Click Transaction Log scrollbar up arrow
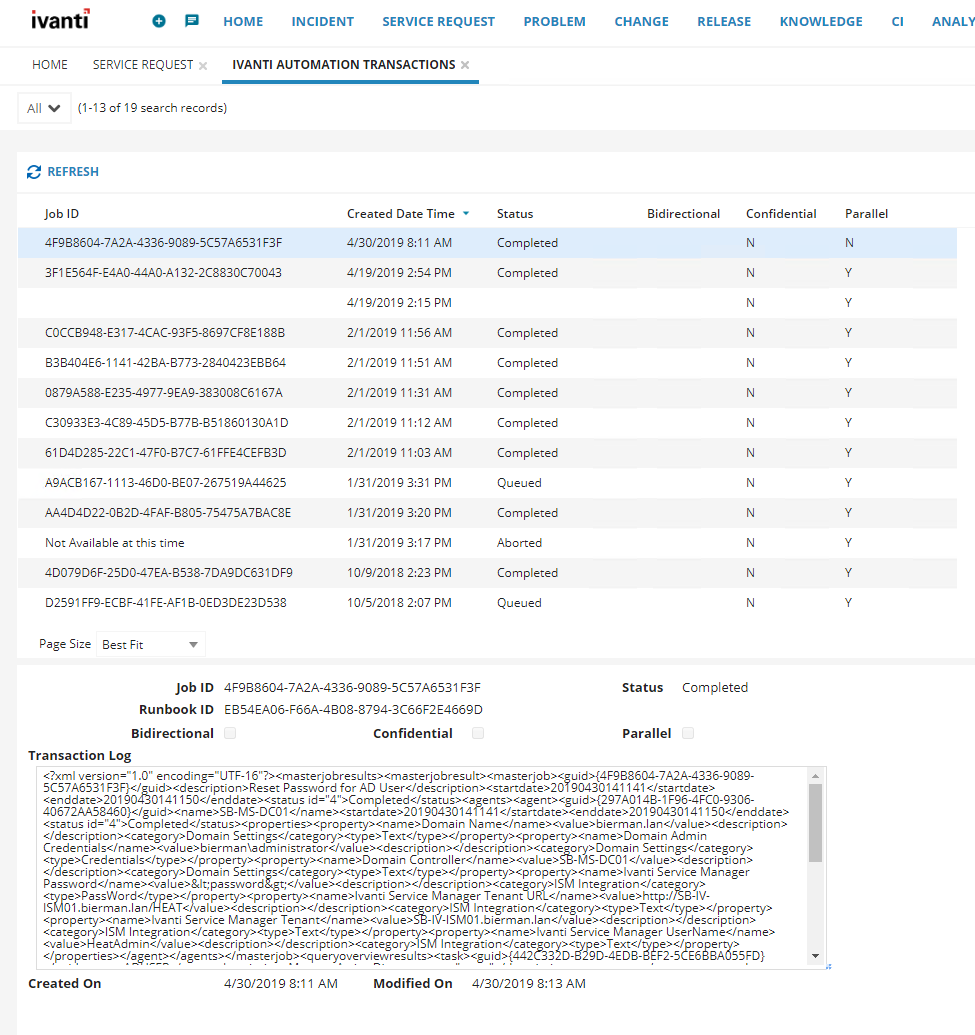 [x=815, y=776]
